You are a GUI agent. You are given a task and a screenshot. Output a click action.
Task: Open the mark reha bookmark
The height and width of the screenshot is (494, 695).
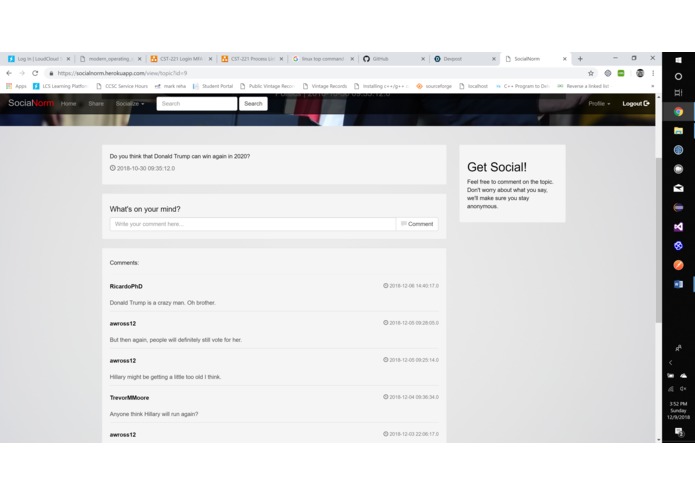[x=170, y=86]
